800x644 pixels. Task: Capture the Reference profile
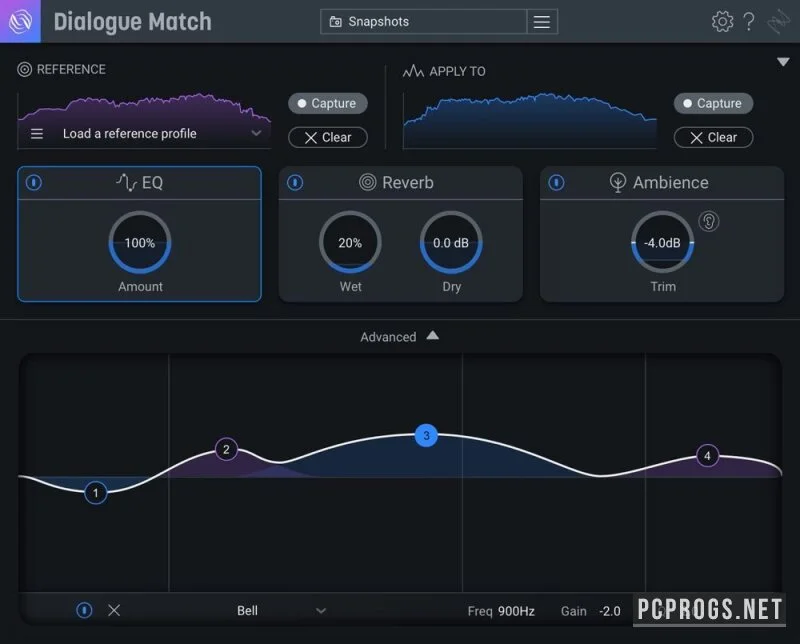click(328, 103)
